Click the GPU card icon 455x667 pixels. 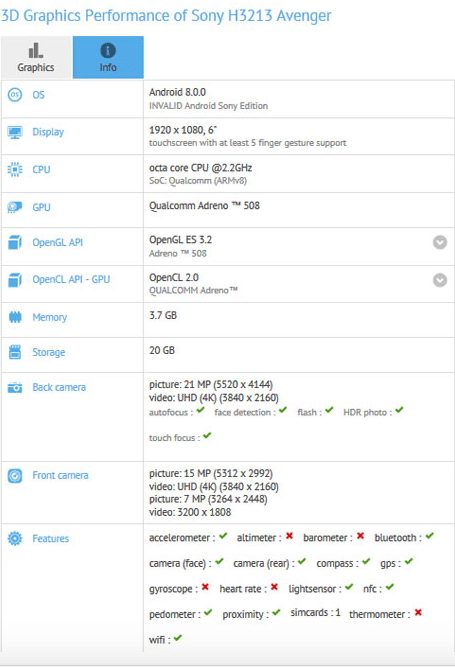pos(15,207)
